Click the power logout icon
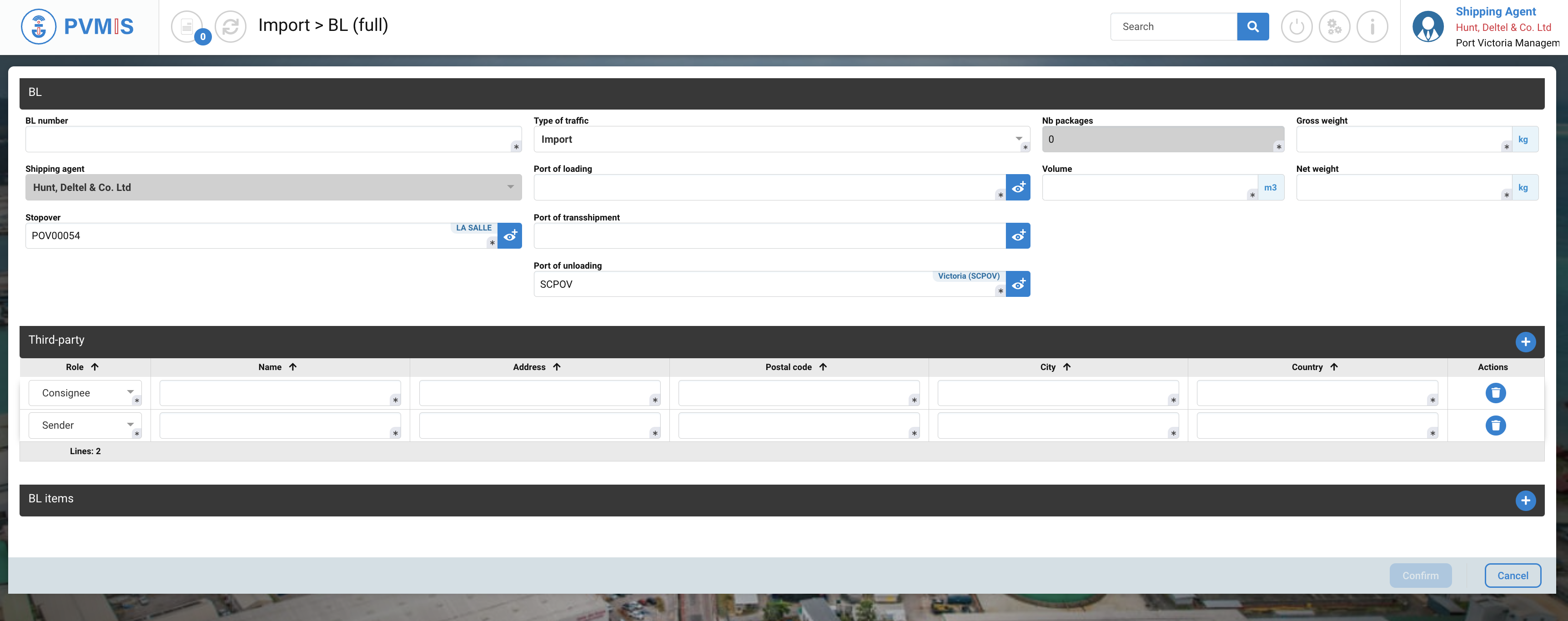 pyautogui.click(x=1296, y=27)
